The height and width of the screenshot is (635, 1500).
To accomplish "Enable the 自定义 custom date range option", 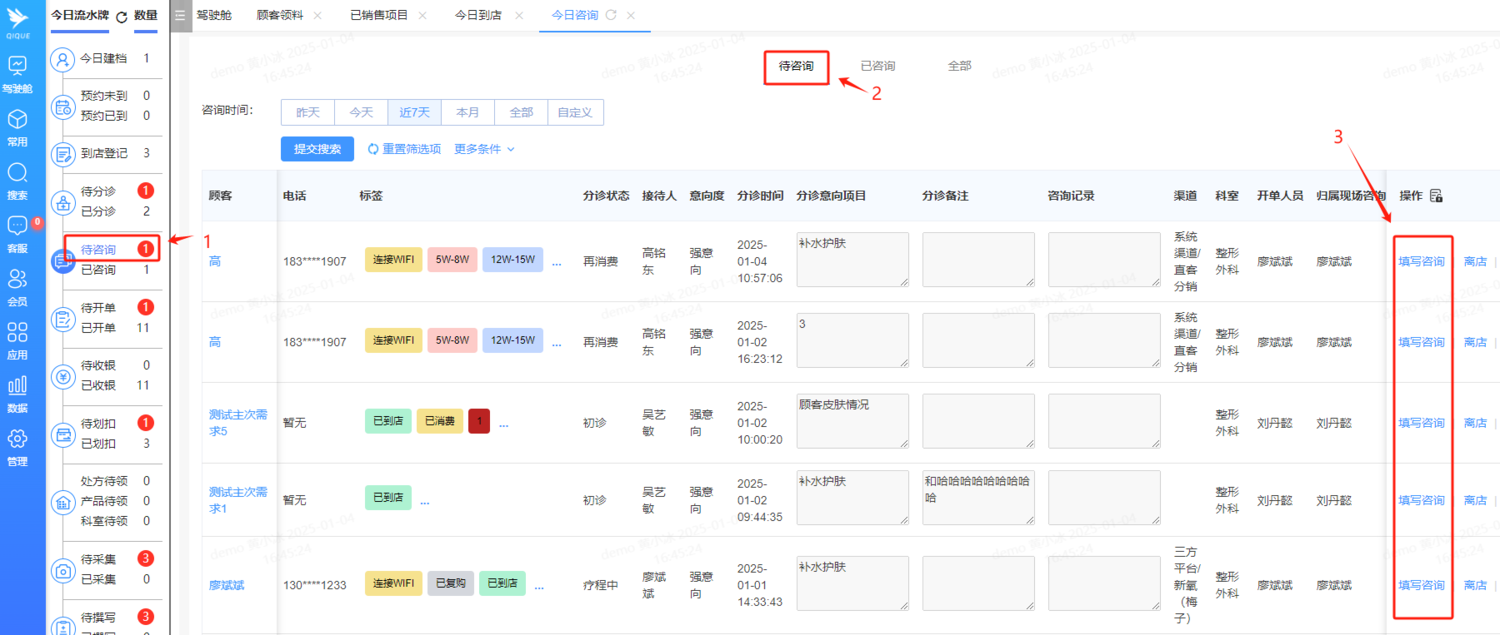I will (574, 112).
